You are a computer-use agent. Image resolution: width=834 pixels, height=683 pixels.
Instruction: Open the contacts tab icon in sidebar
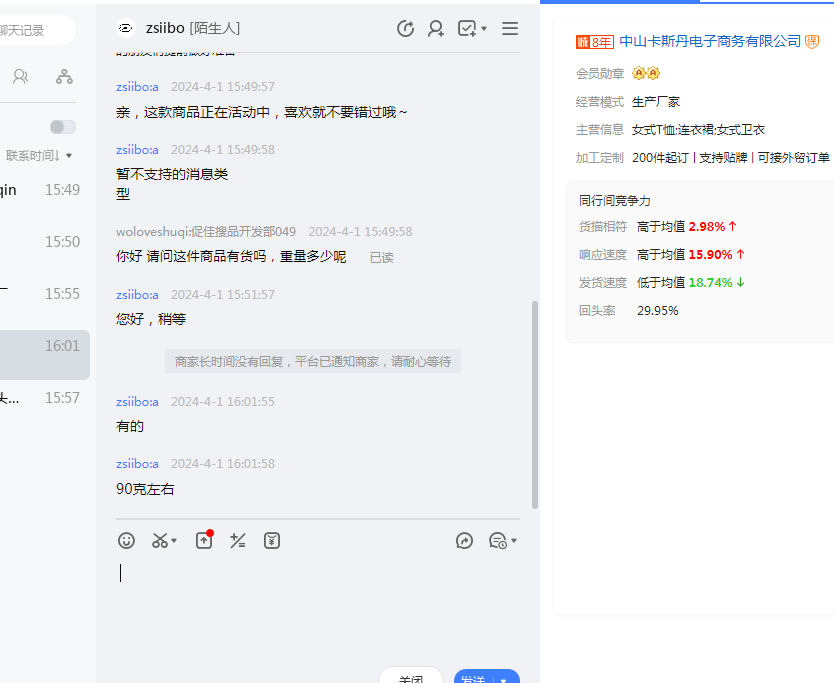tap(20, 77)
